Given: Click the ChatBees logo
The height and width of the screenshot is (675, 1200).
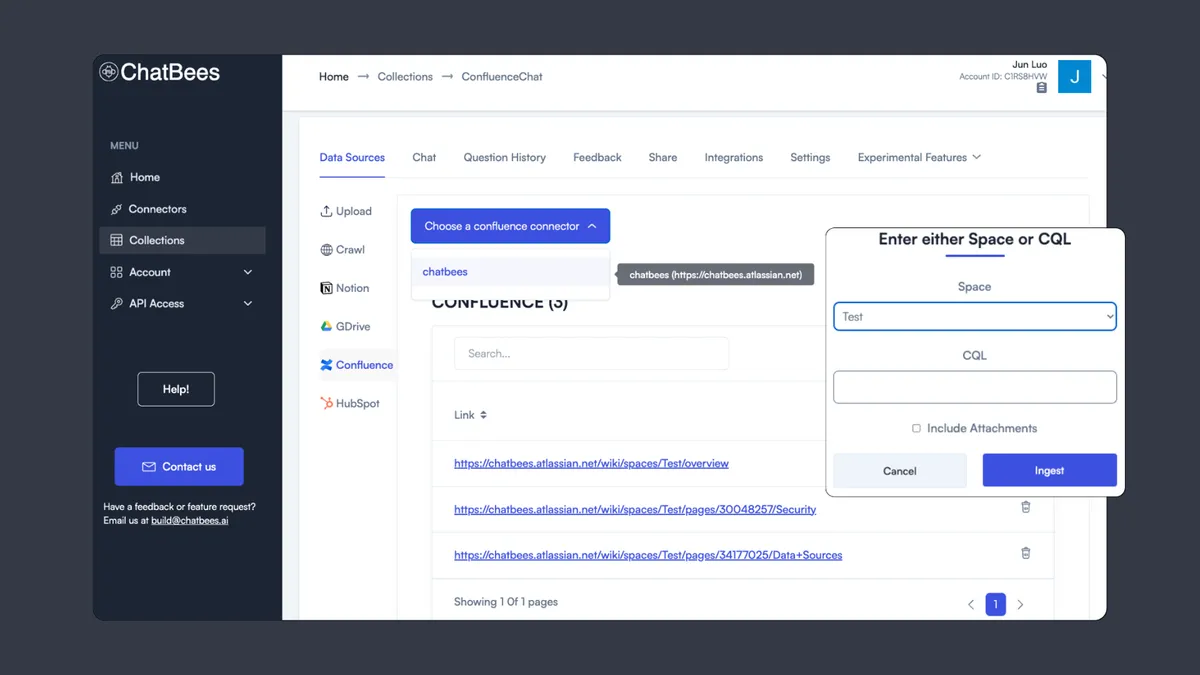Looking at the screenshot, I should pyautogui.click(x=160, y=72).
